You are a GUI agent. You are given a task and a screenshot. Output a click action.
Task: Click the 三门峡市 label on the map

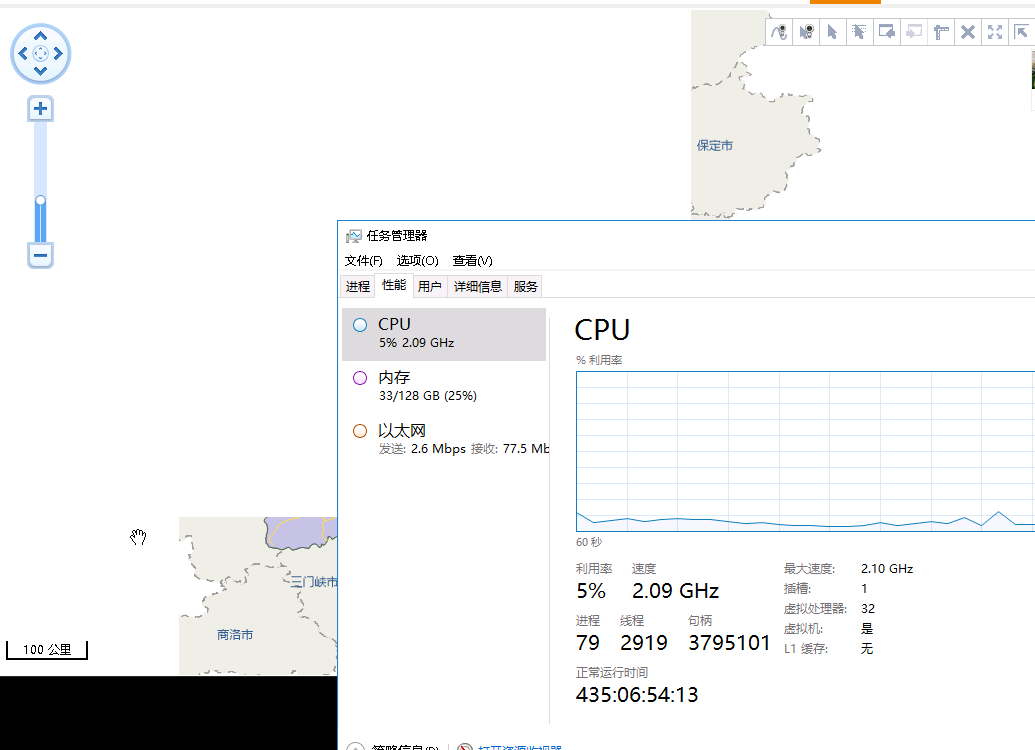tap(314, 582)
